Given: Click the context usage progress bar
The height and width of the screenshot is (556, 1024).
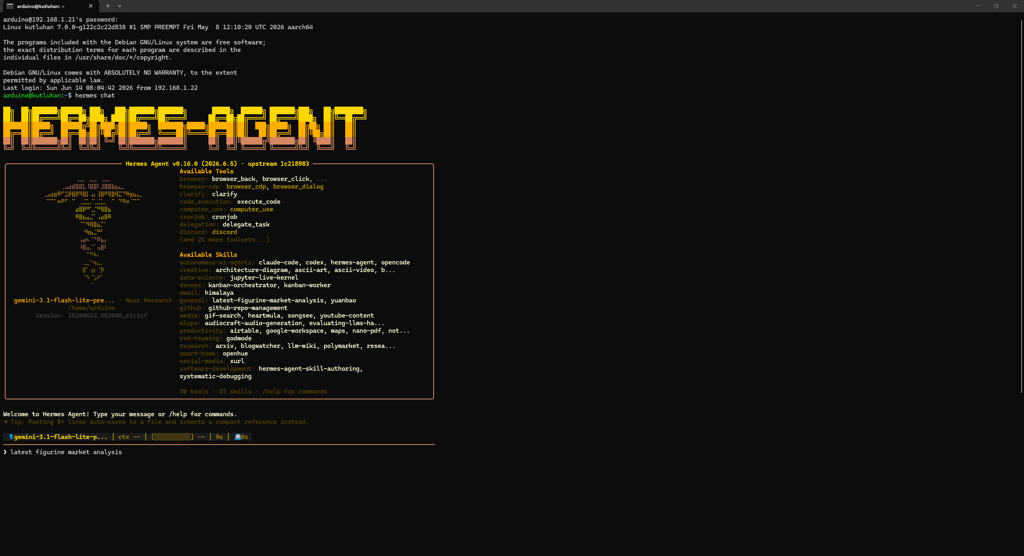Looking at the screenshot, I should click(x=172, y=437).
